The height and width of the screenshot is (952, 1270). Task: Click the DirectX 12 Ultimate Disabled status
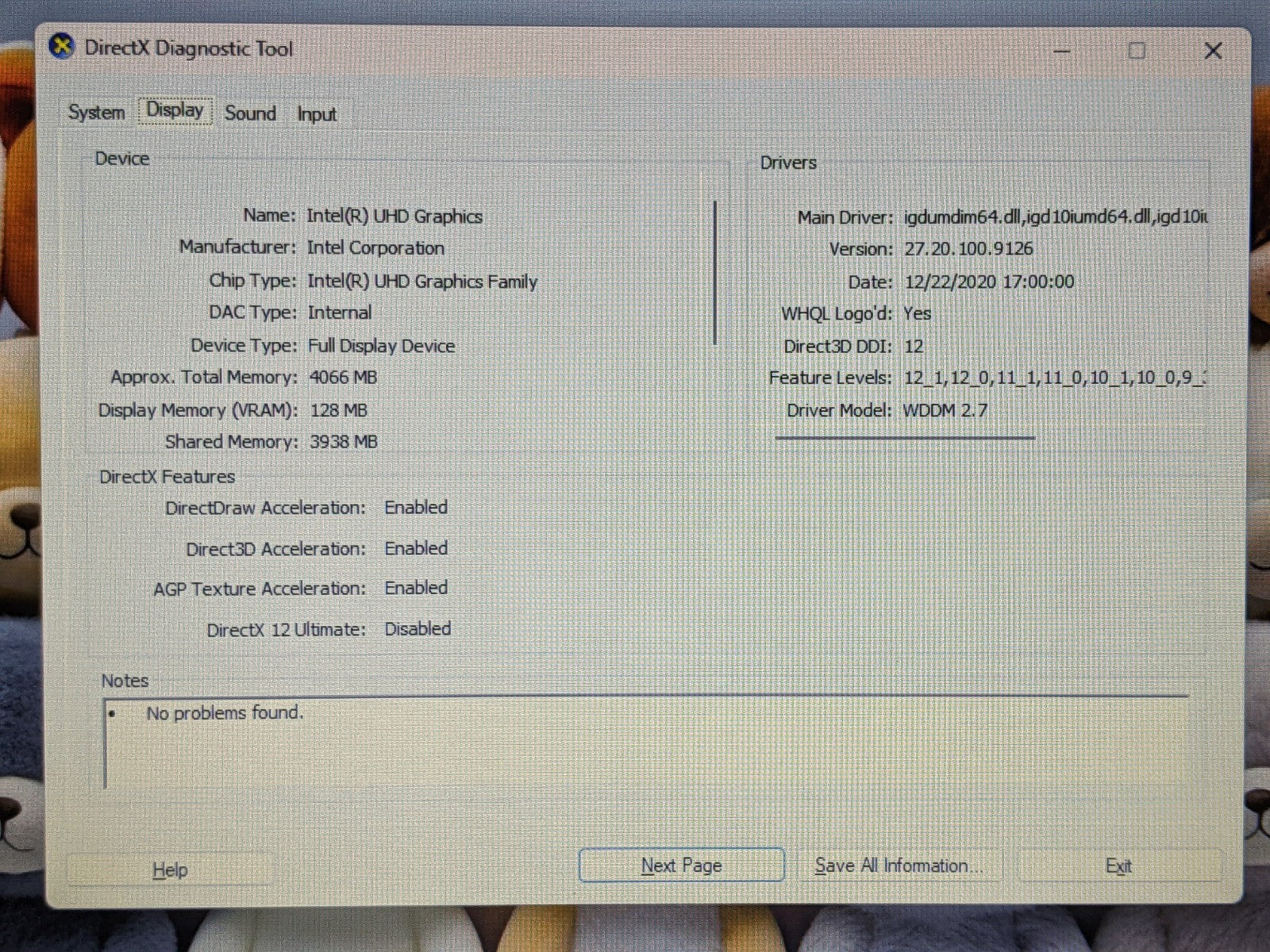[x=418, y=629]
